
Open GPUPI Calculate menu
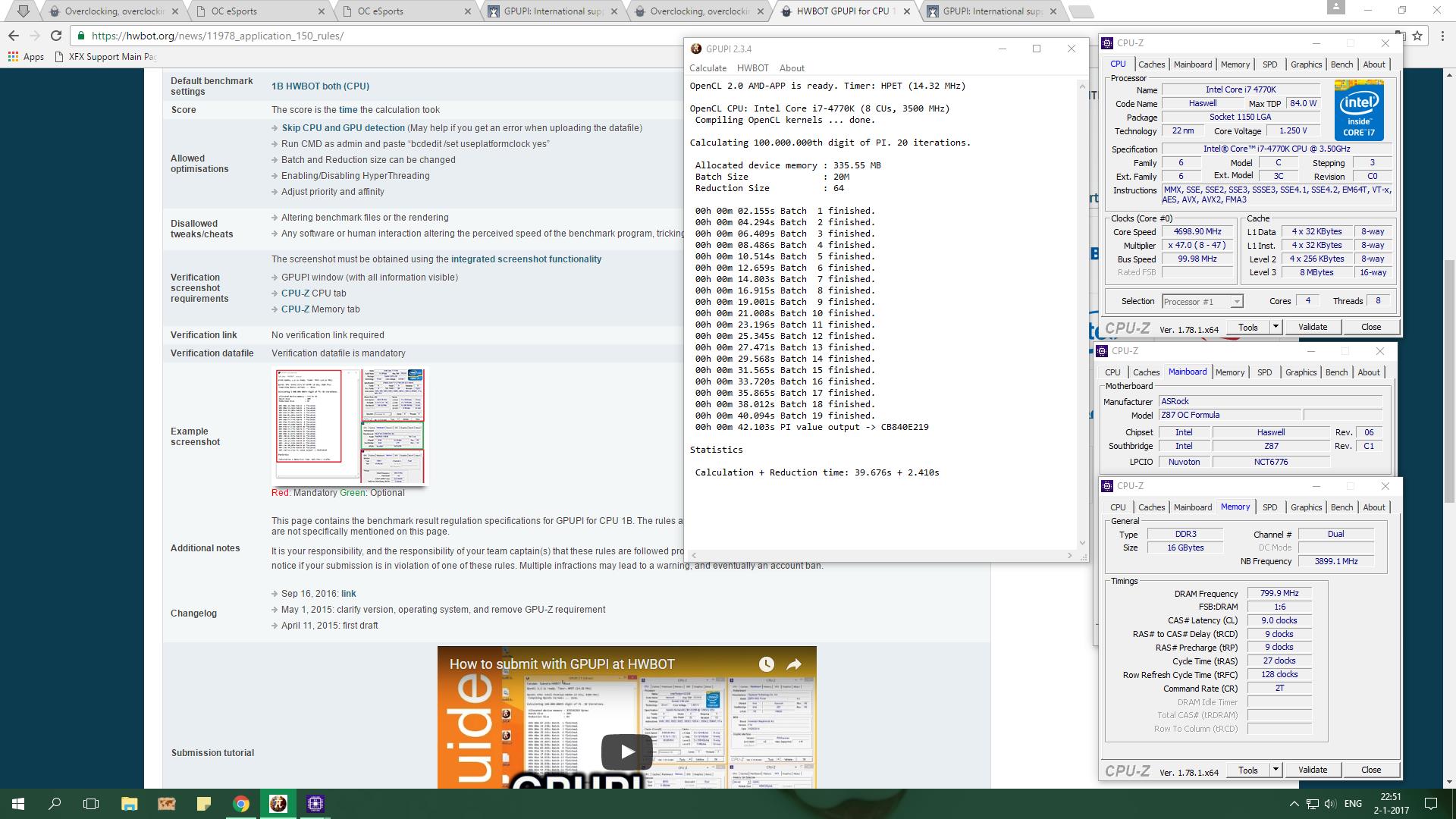(x=708, y=68)
